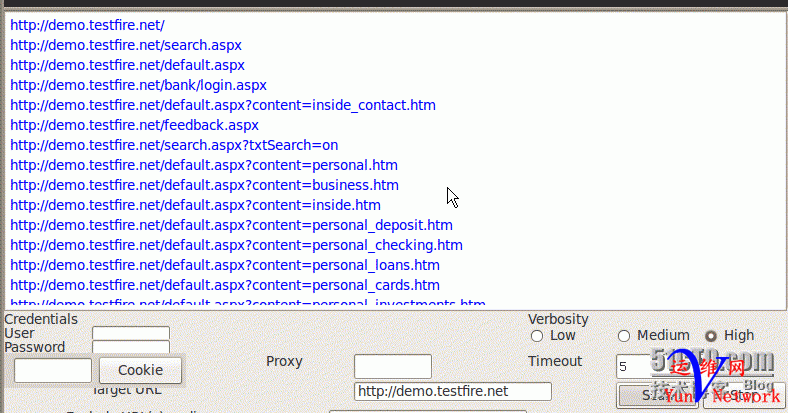Open the demo.testfire.net root URL link
This screenshot has width=788, height=413.
(x=87, y=25)
